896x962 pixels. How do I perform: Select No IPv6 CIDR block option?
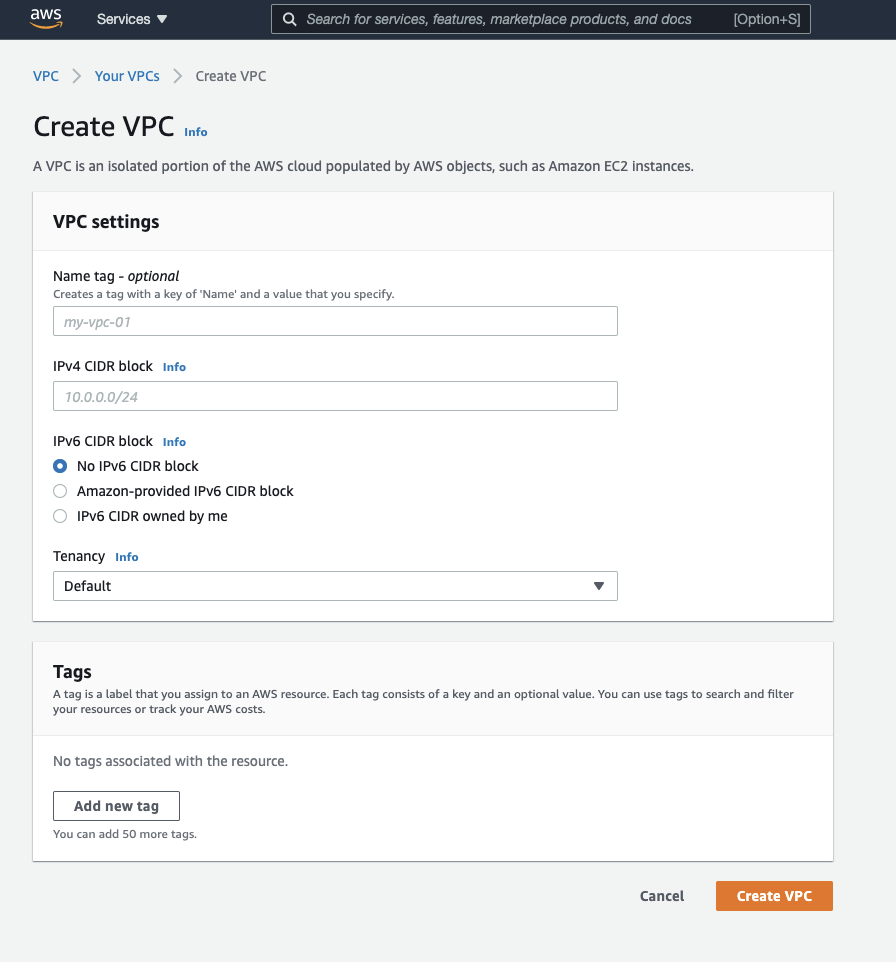60,466
